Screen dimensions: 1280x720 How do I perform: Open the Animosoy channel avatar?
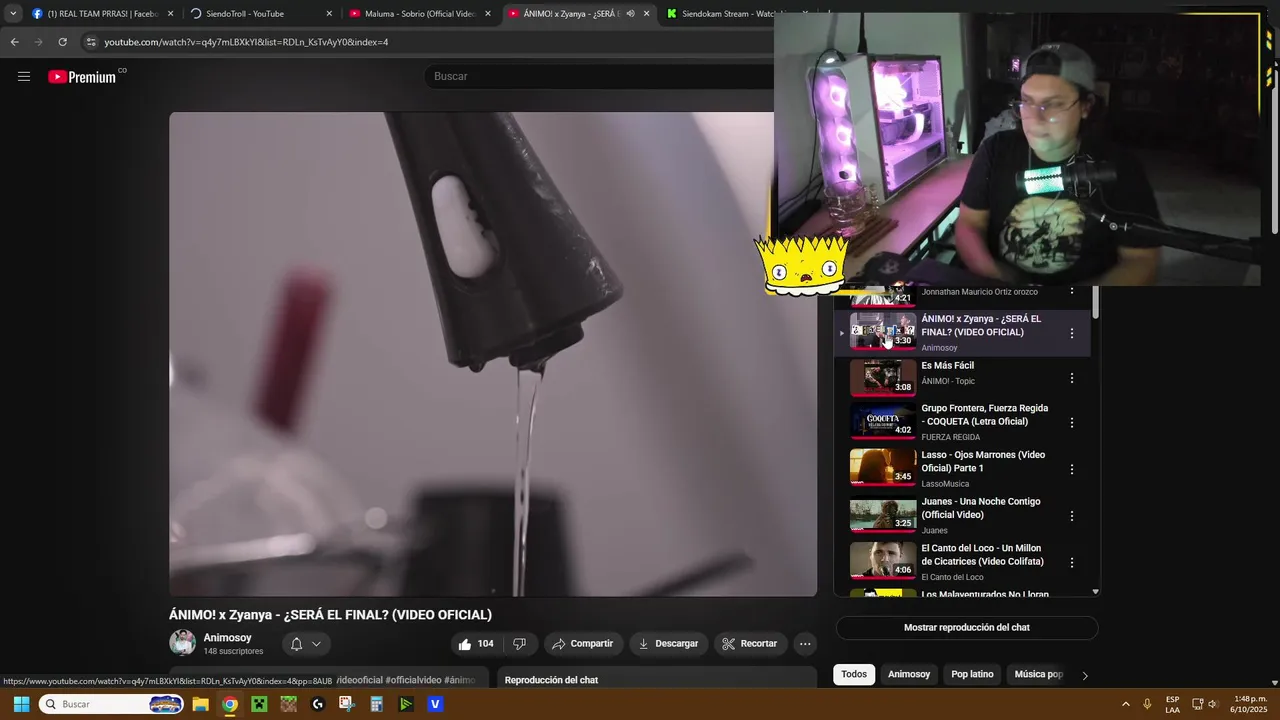pyautogui.click(x=182, y=643)
